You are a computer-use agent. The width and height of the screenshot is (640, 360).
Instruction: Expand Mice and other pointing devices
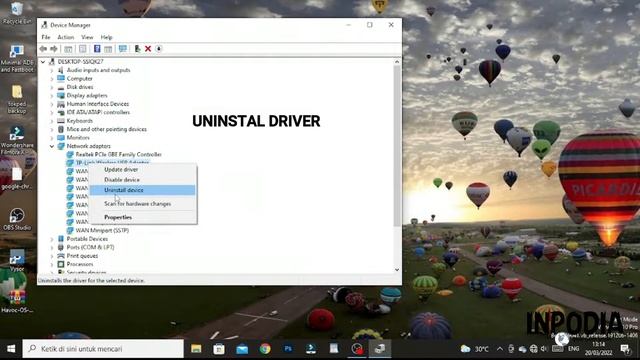click(x=52, y=129)
